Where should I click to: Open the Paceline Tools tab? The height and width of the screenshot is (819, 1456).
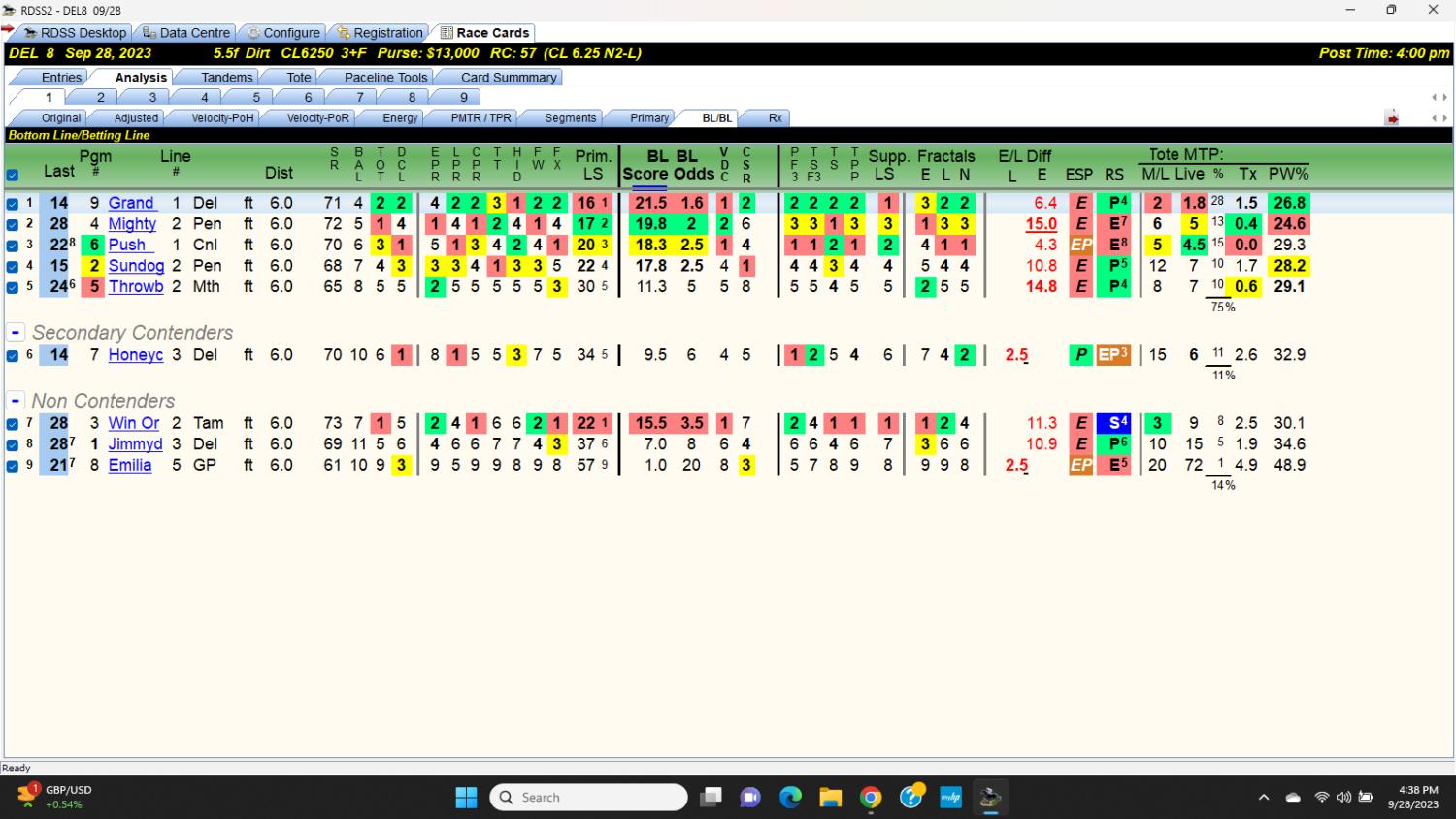point(385,78)
